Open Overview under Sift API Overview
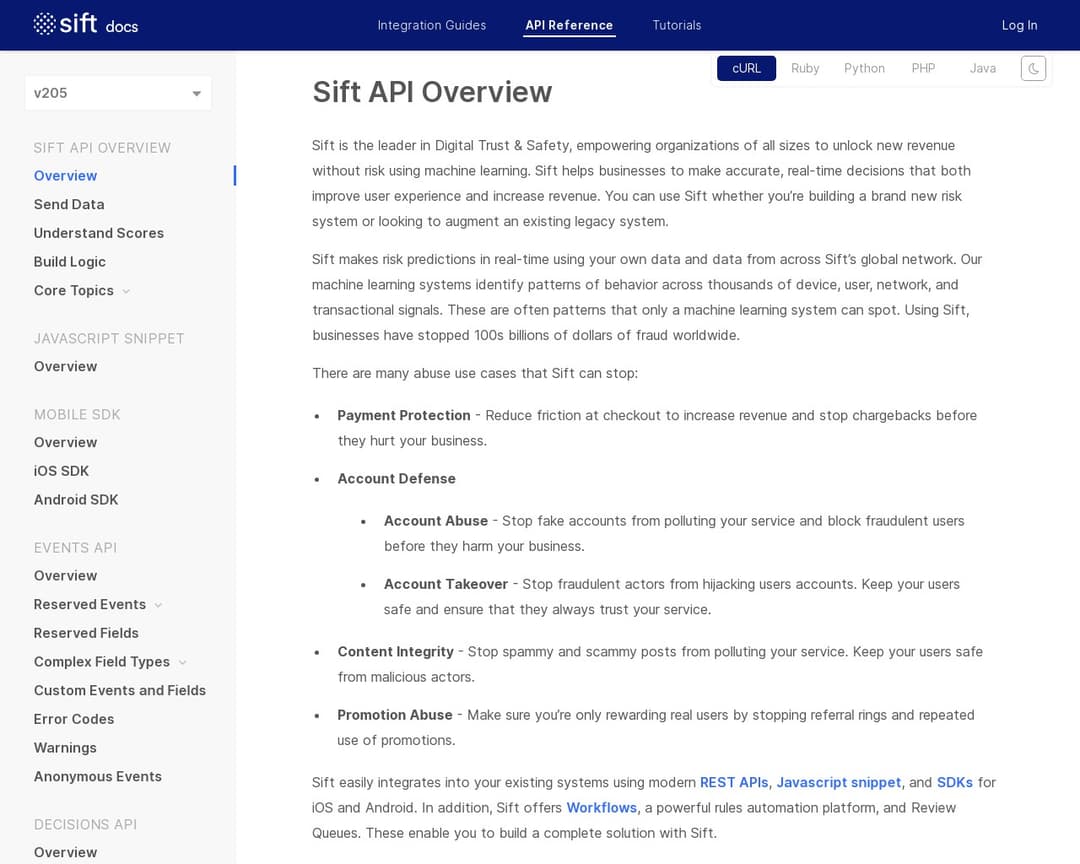The height and width of the screenshot is (864, 1080). pyautogui.click(x=65, y=176)
